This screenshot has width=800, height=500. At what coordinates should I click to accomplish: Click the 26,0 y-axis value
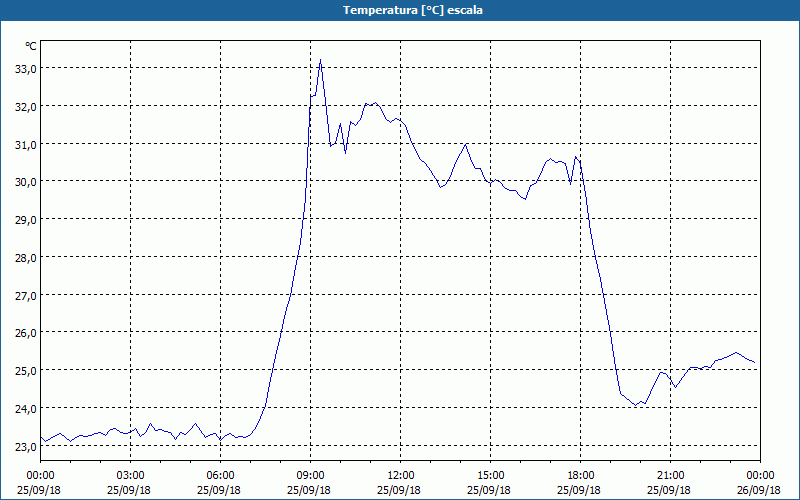coord(26,333)
